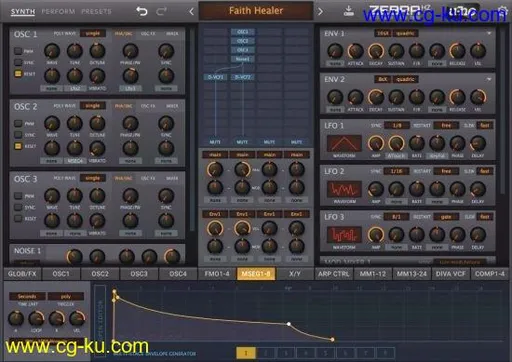Click the oscillator panel vertical scrollbar
Screen dimensions: 512x362
tap(192, 130)
